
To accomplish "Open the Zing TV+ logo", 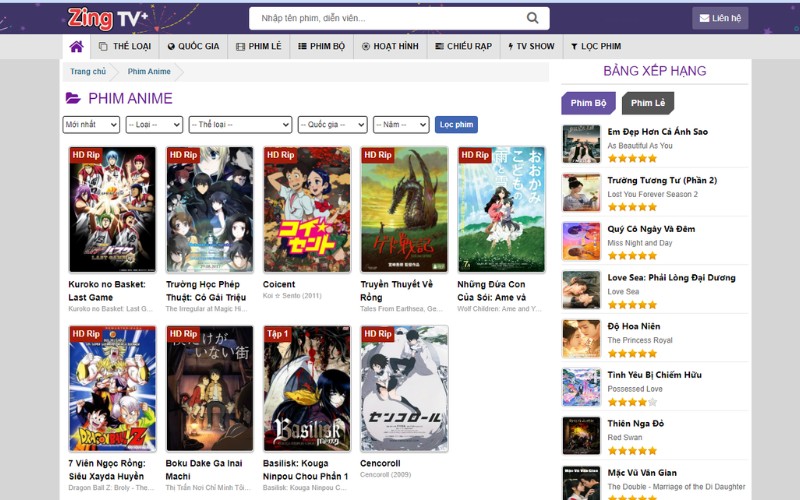I will point(108,18).
